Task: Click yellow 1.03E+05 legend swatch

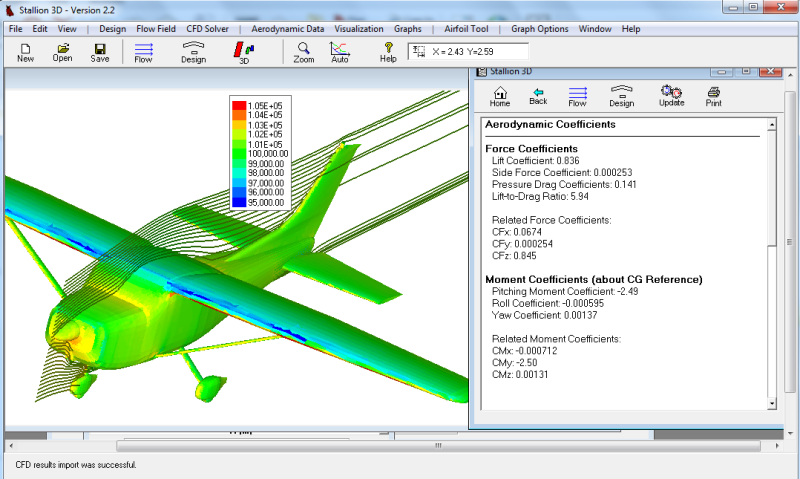Action: pyautogui.click(x=239, y=125)
